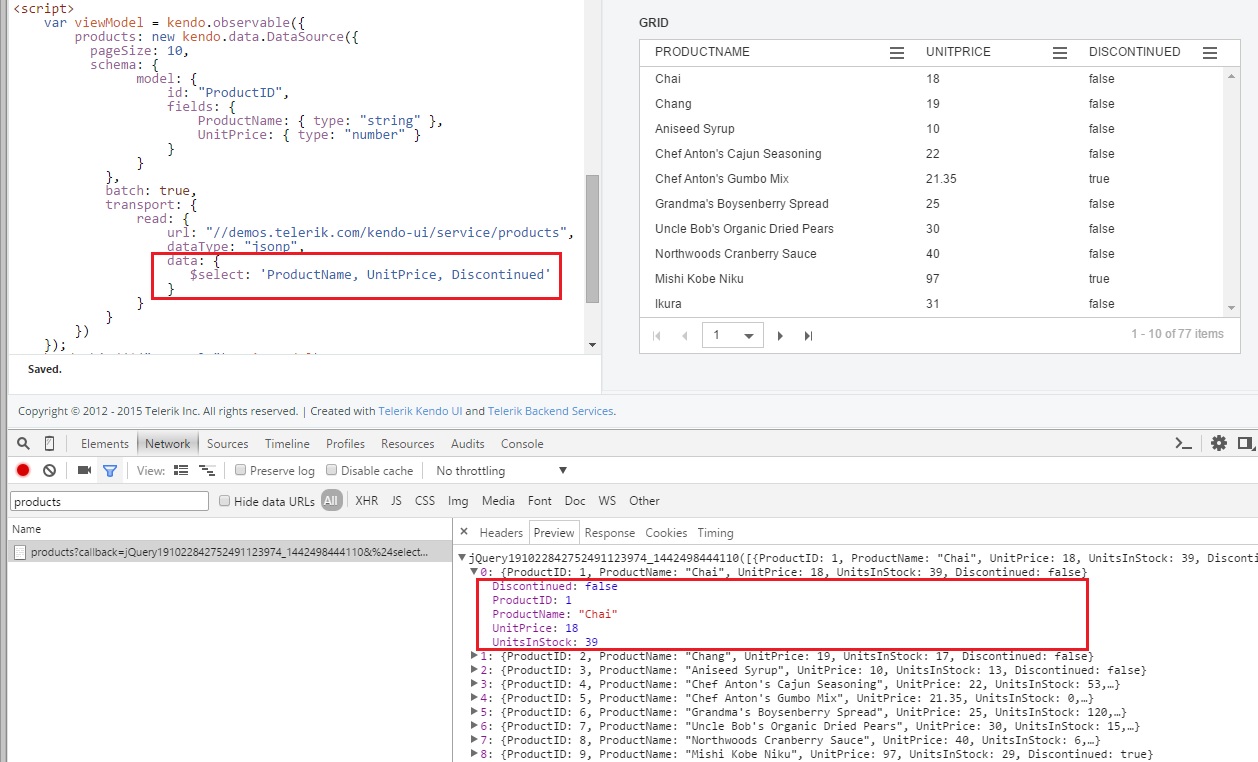Filter requests by CSS
1258x762 pixels.
425,501
